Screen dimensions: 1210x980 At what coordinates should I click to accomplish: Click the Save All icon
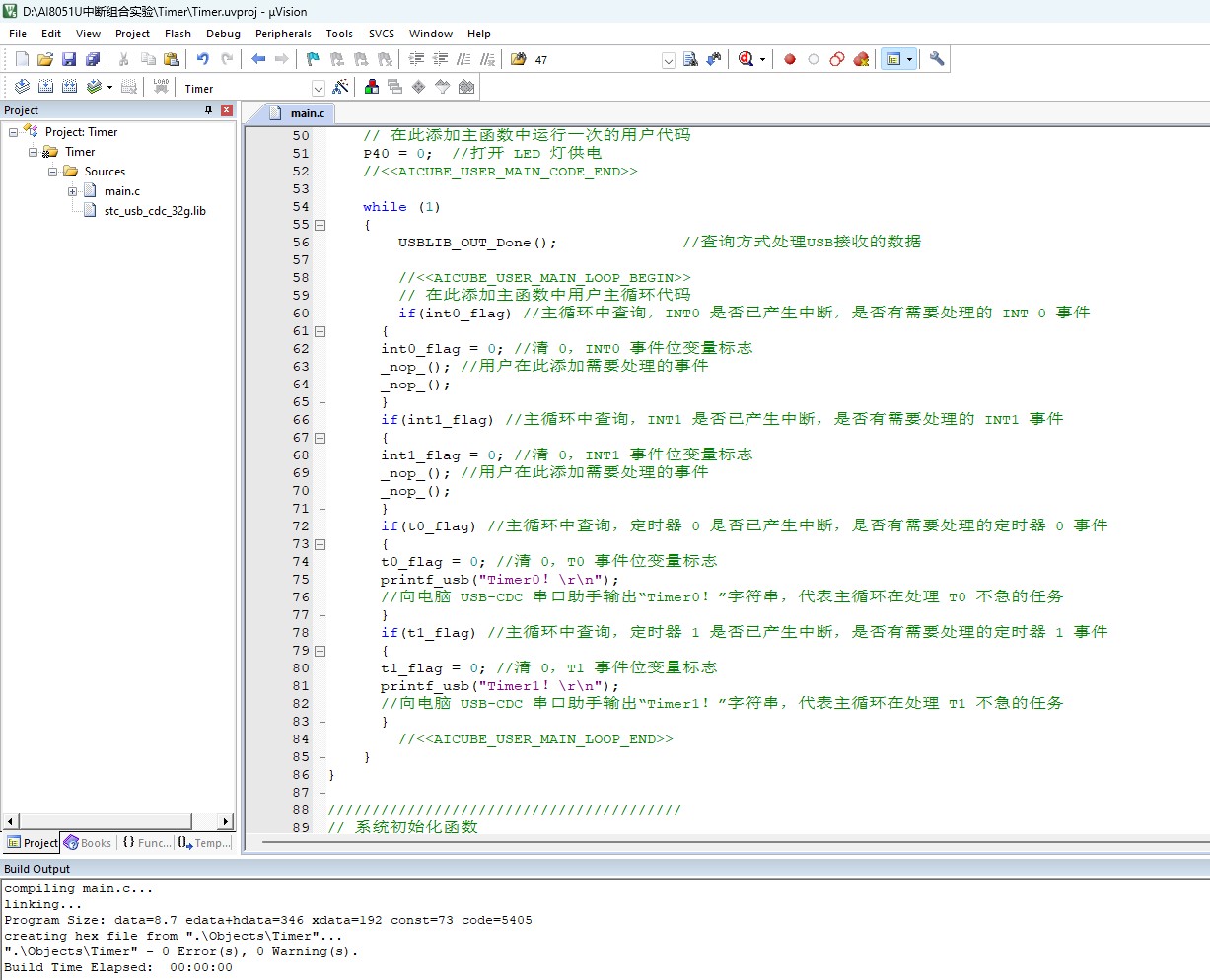(x=93, y=59)
